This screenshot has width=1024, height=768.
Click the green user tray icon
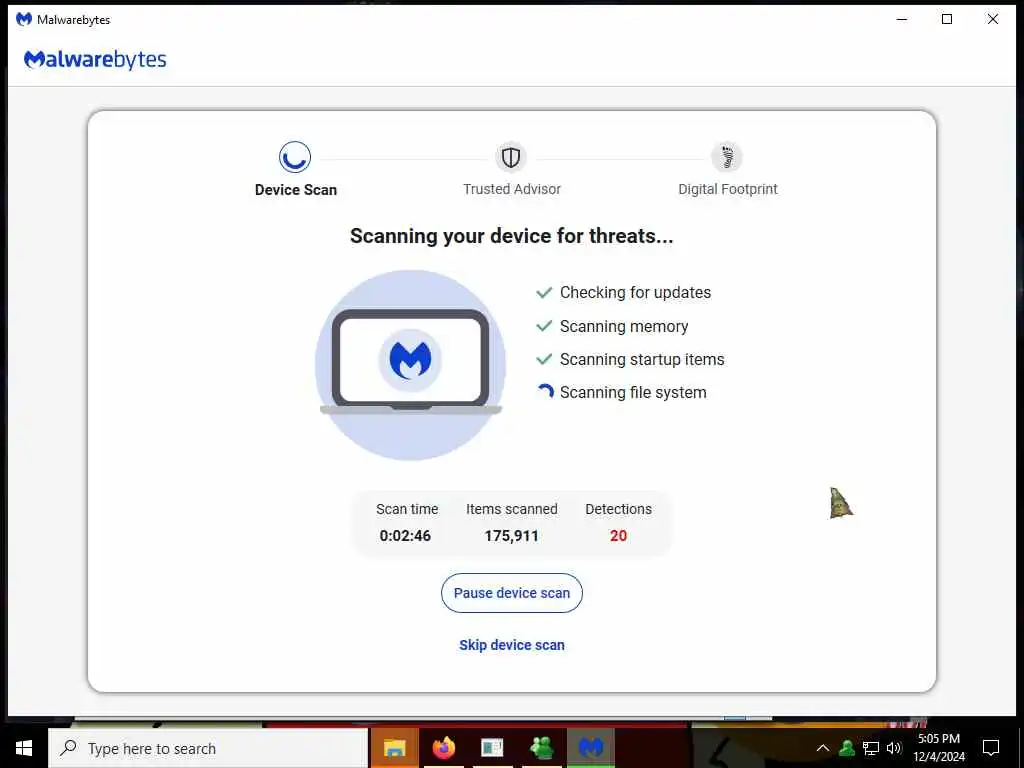[x=847, y=748]
